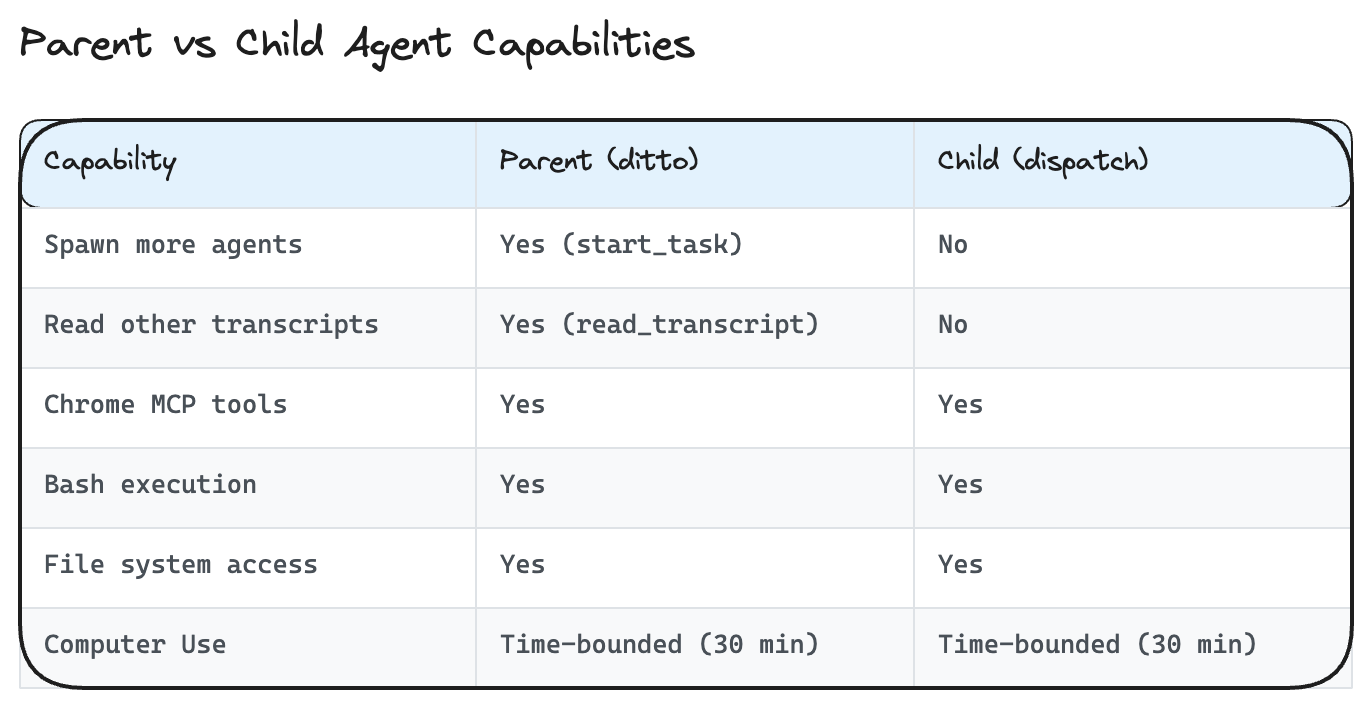Click Parent 'Yes' cell for Bash execution
This screenshot has width=1372, height=708.
[523, 485]
